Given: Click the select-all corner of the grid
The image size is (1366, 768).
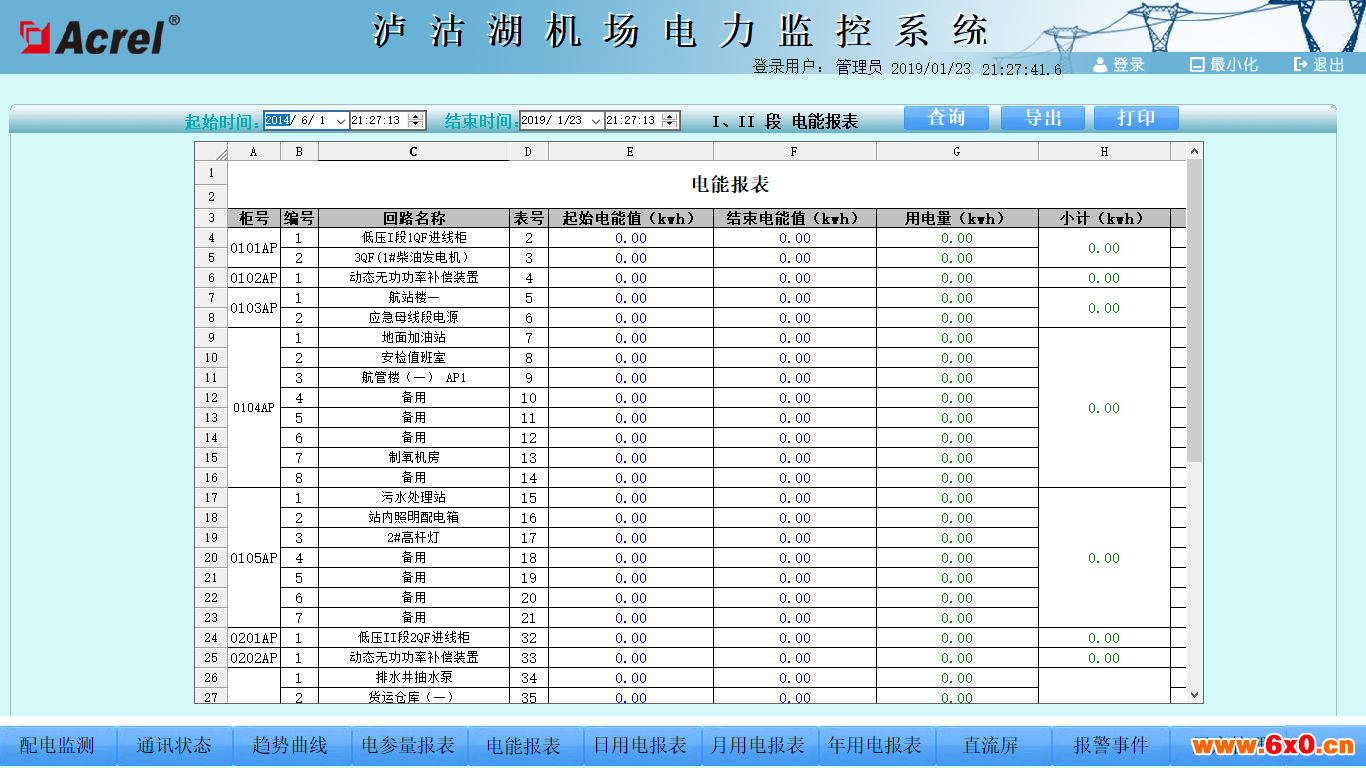Looking at the screenshot, I should coord(211,152).
